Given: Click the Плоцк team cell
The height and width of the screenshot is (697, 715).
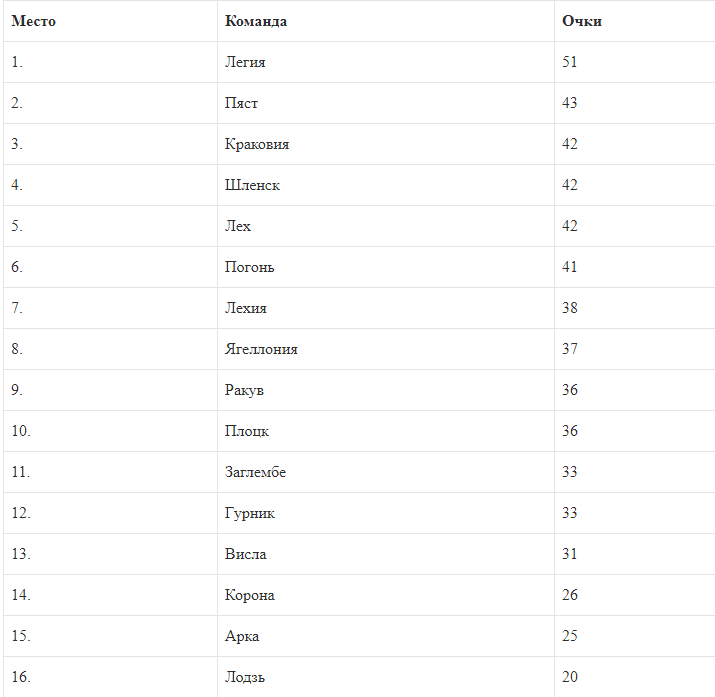Looking at the screenshot, I should pos(247,431).
